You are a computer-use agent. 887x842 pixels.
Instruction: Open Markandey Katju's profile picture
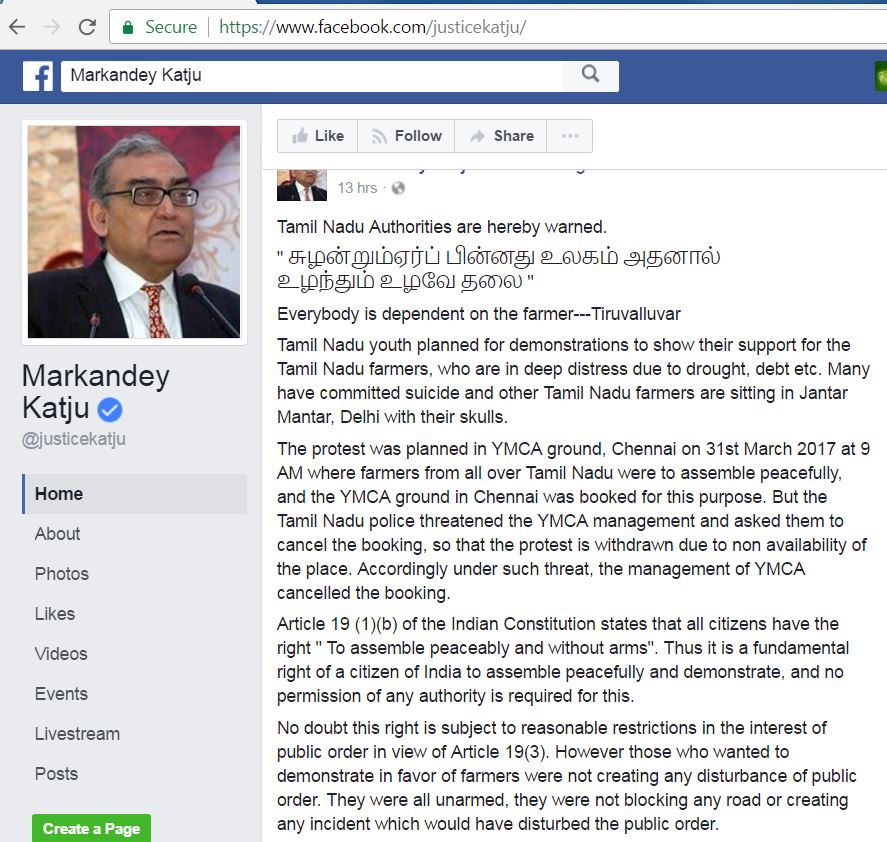click(x=134, y=232)
